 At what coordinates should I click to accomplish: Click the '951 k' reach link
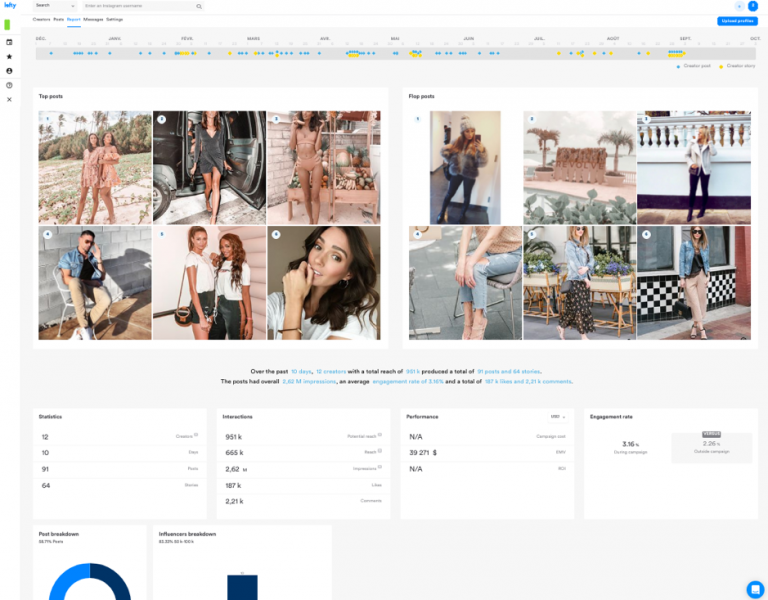(413, 371)
